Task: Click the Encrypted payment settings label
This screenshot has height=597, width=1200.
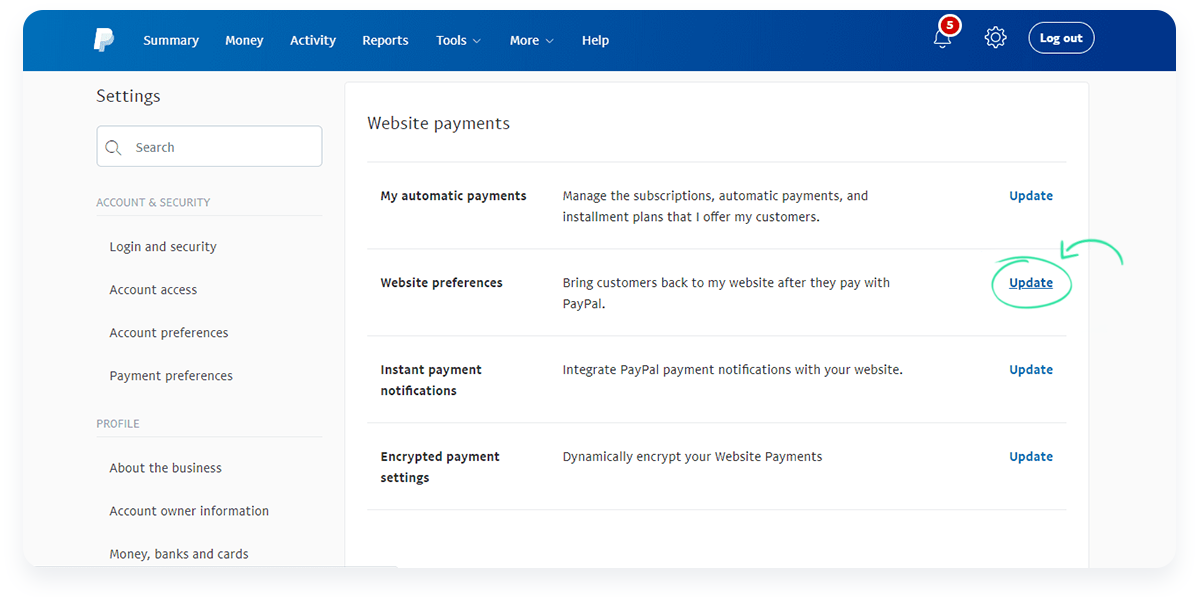Action: coord(440,467)
